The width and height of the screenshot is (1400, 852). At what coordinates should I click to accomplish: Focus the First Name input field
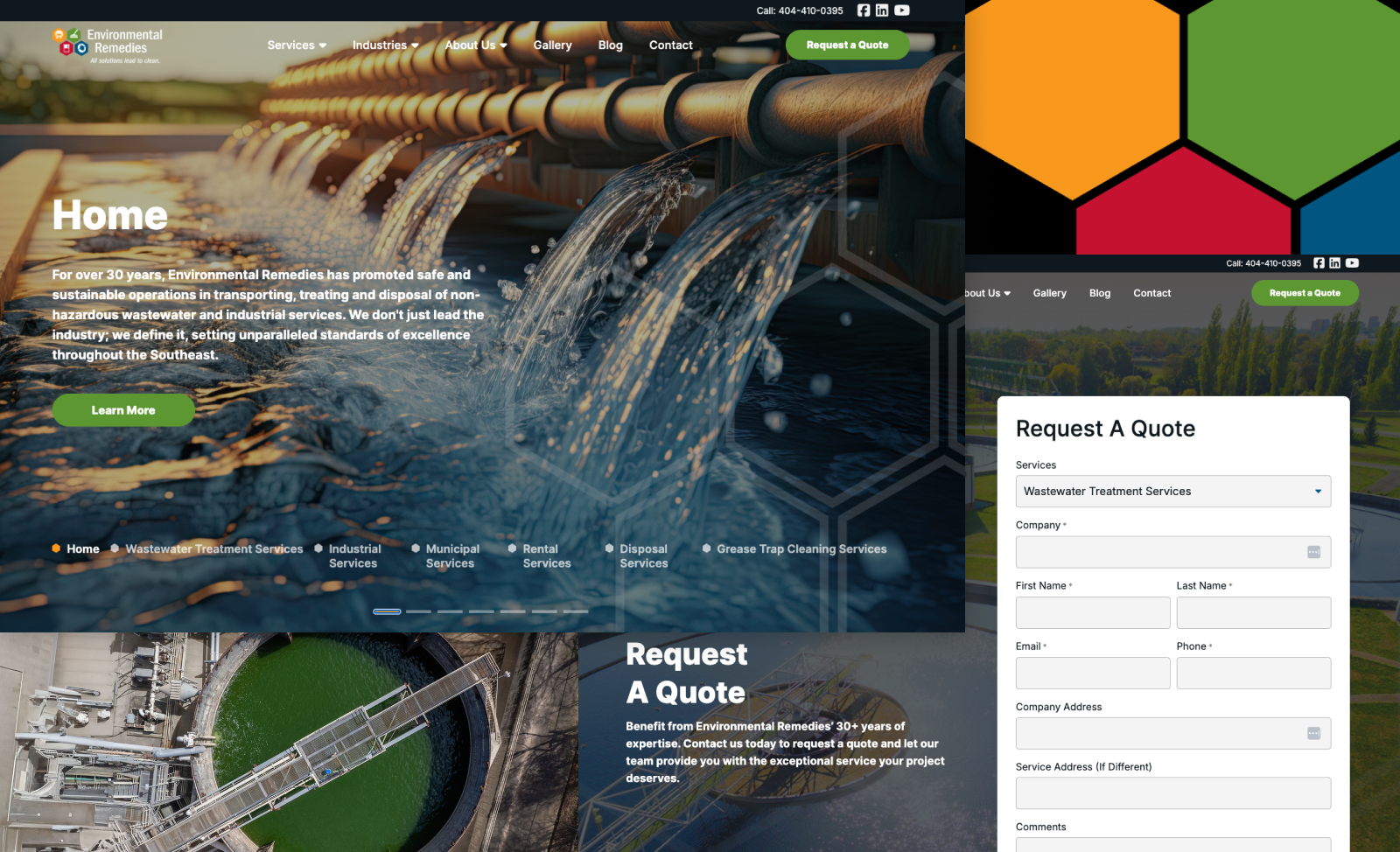click(x=1092, y=613)
